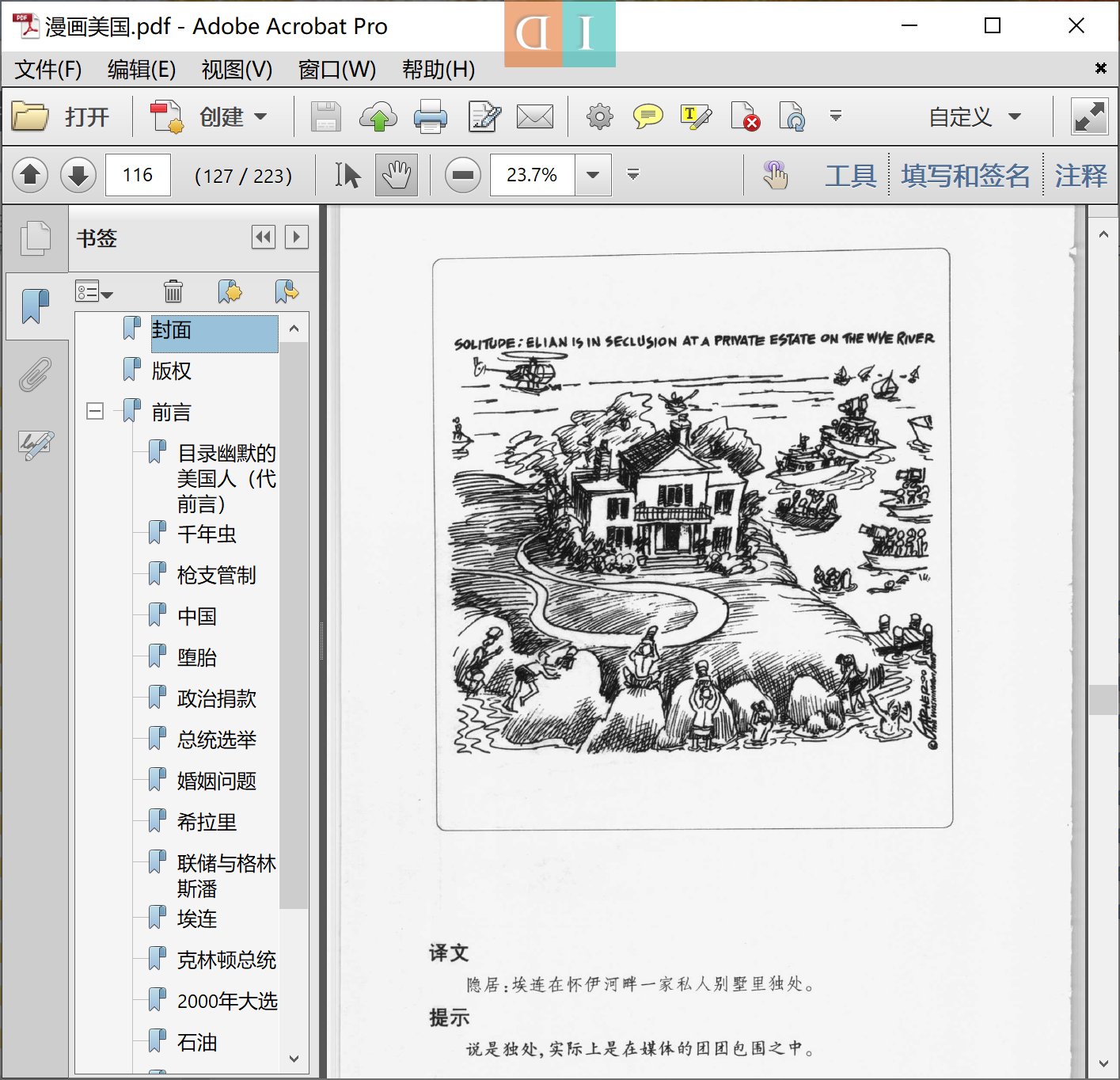The height and width of the screenshot is (1080, 1120).
Task: Open the 工具 tools pane
Action: (851, 175)
